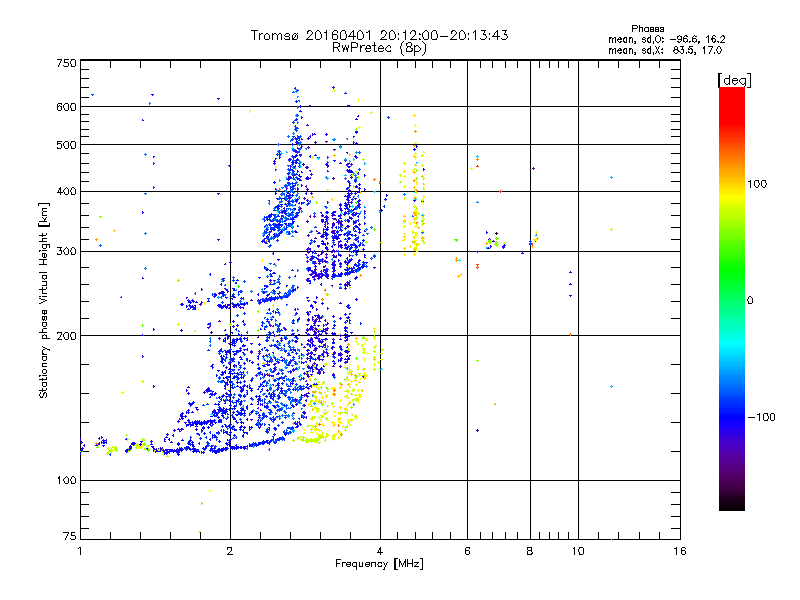800x600 pixels.
Task: Click the y-axis tick label '75'
Action: coord(70,536)
